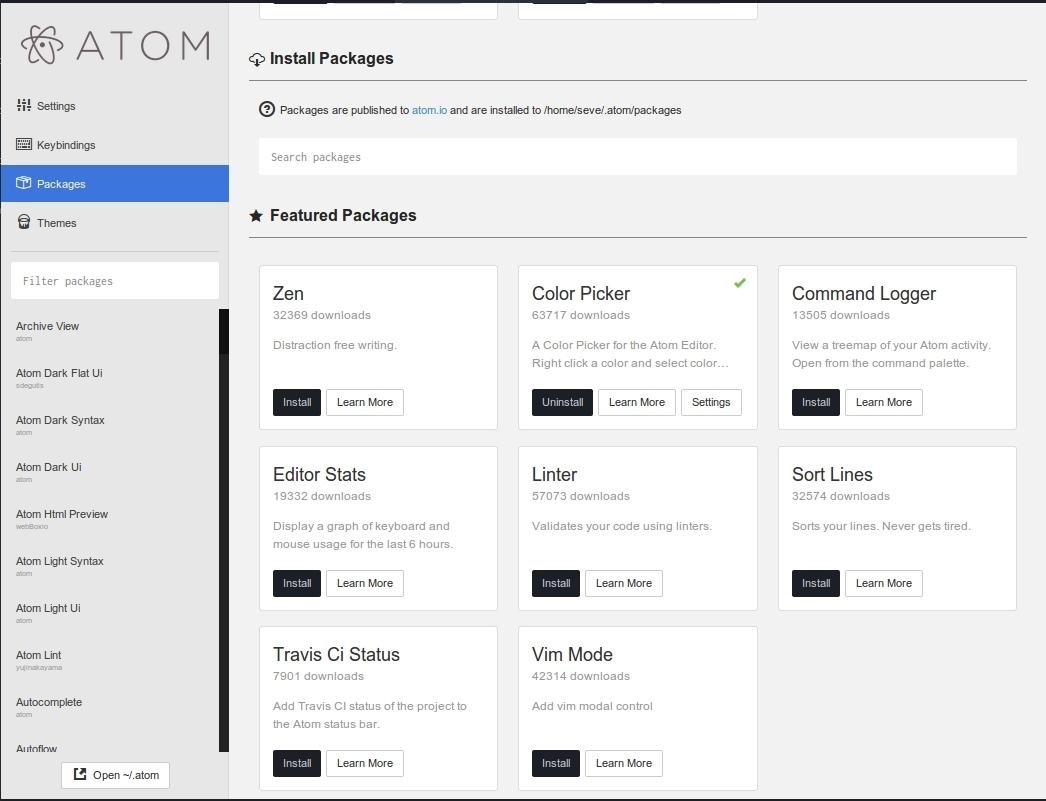The height and width of the screenshot is (801, 1046).
Task: Select Autocomplete in package list
Action: [x=49, y=702]
